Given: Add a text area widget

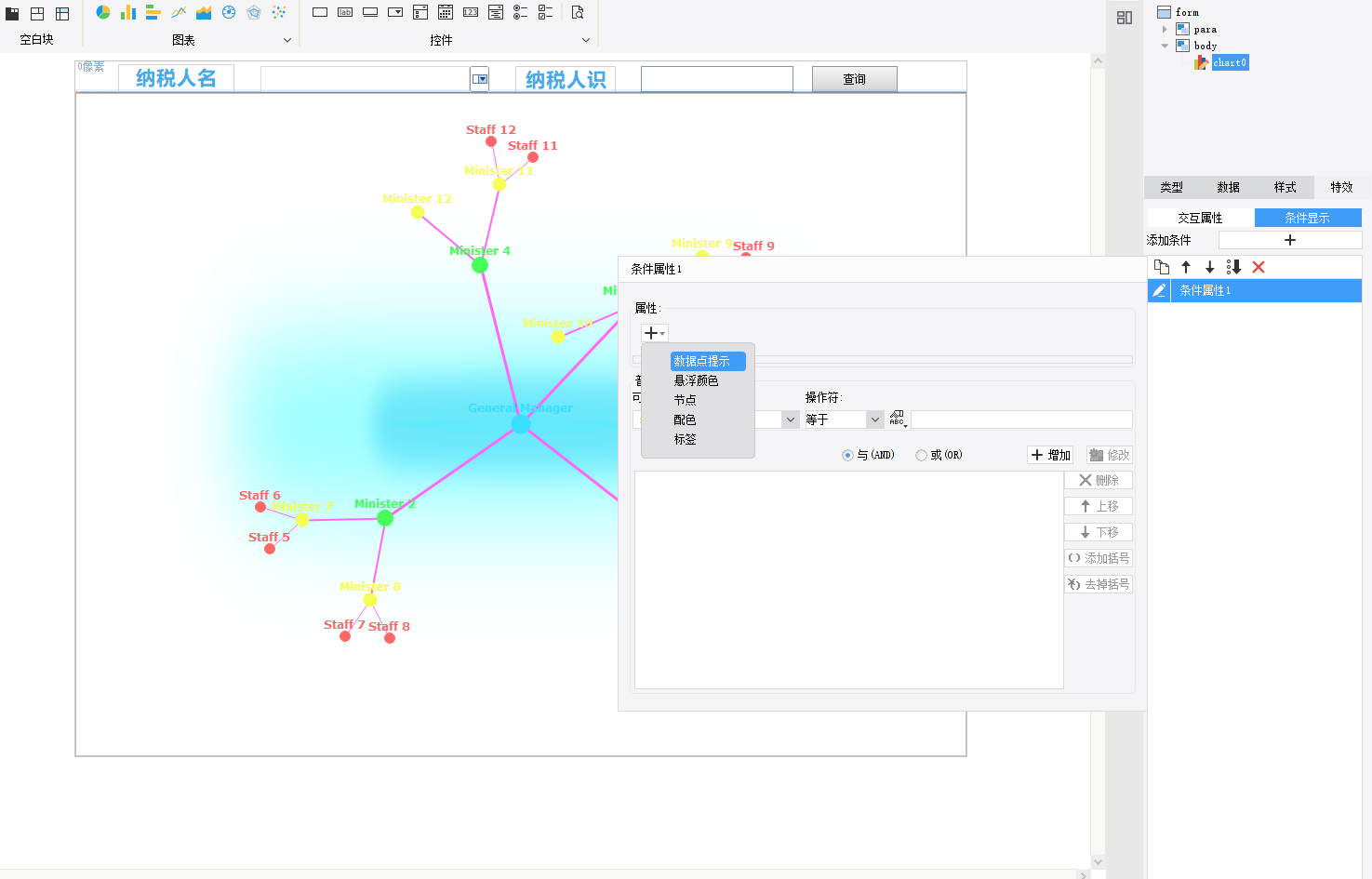Looking at the screenshot, I should point(496,12).
